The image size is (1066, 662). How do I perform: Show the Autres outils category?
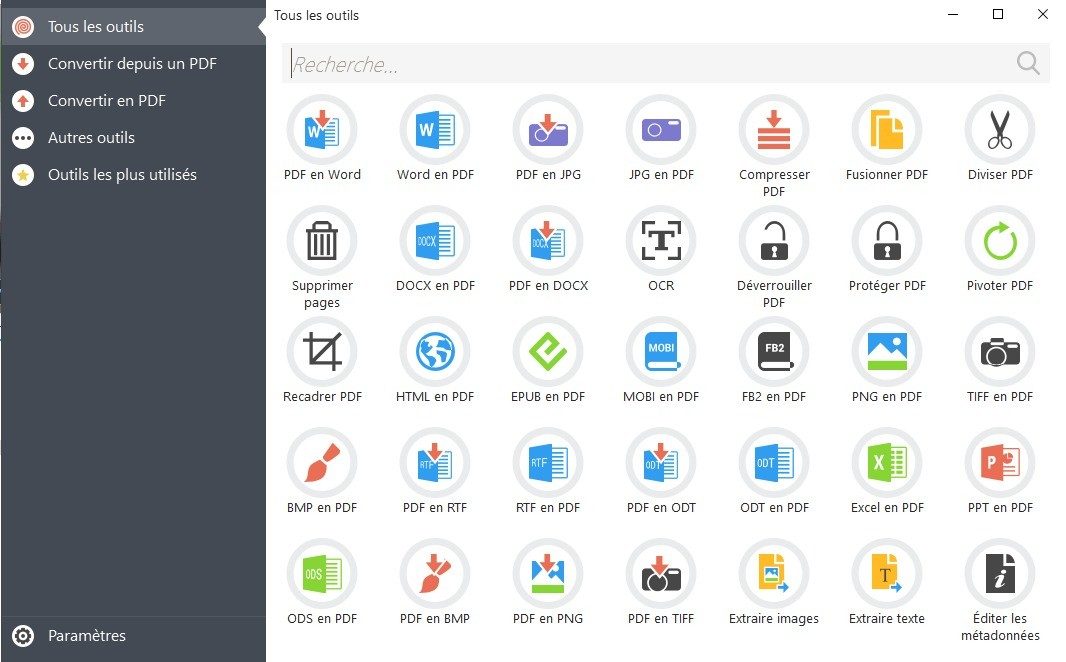[133, 137]
